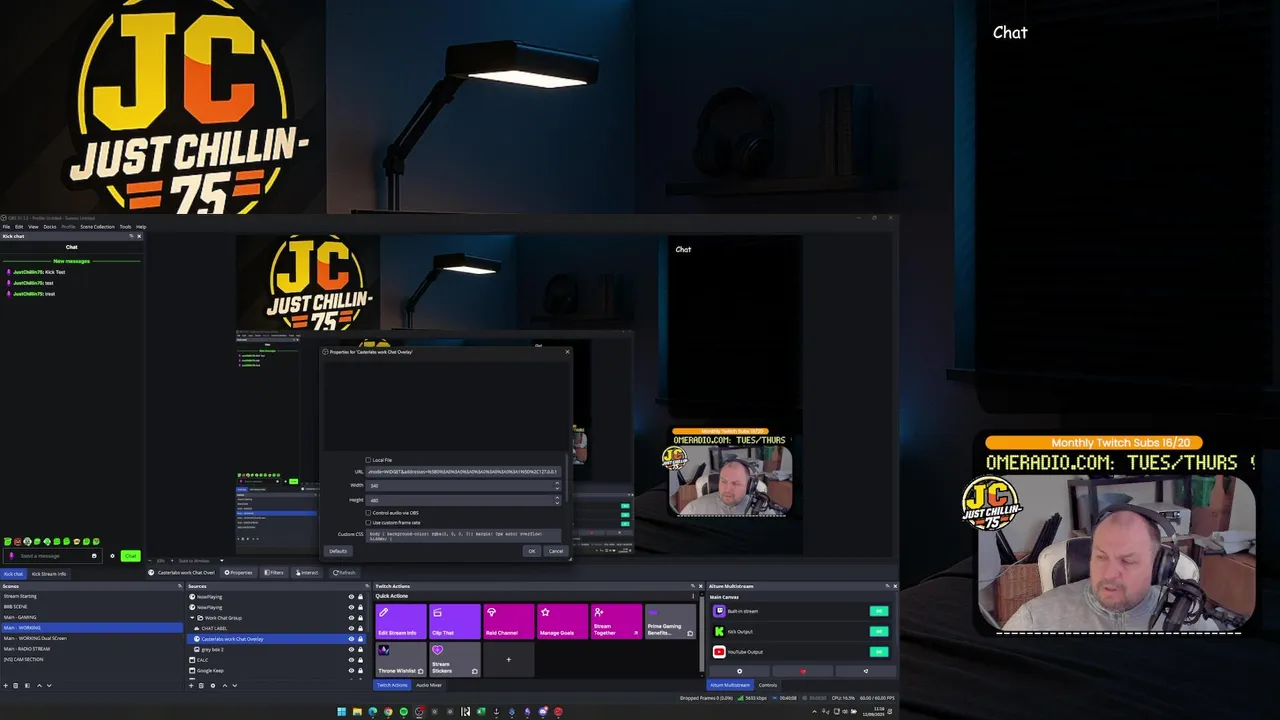Open the Scene Collection menu

pos(97,227)
